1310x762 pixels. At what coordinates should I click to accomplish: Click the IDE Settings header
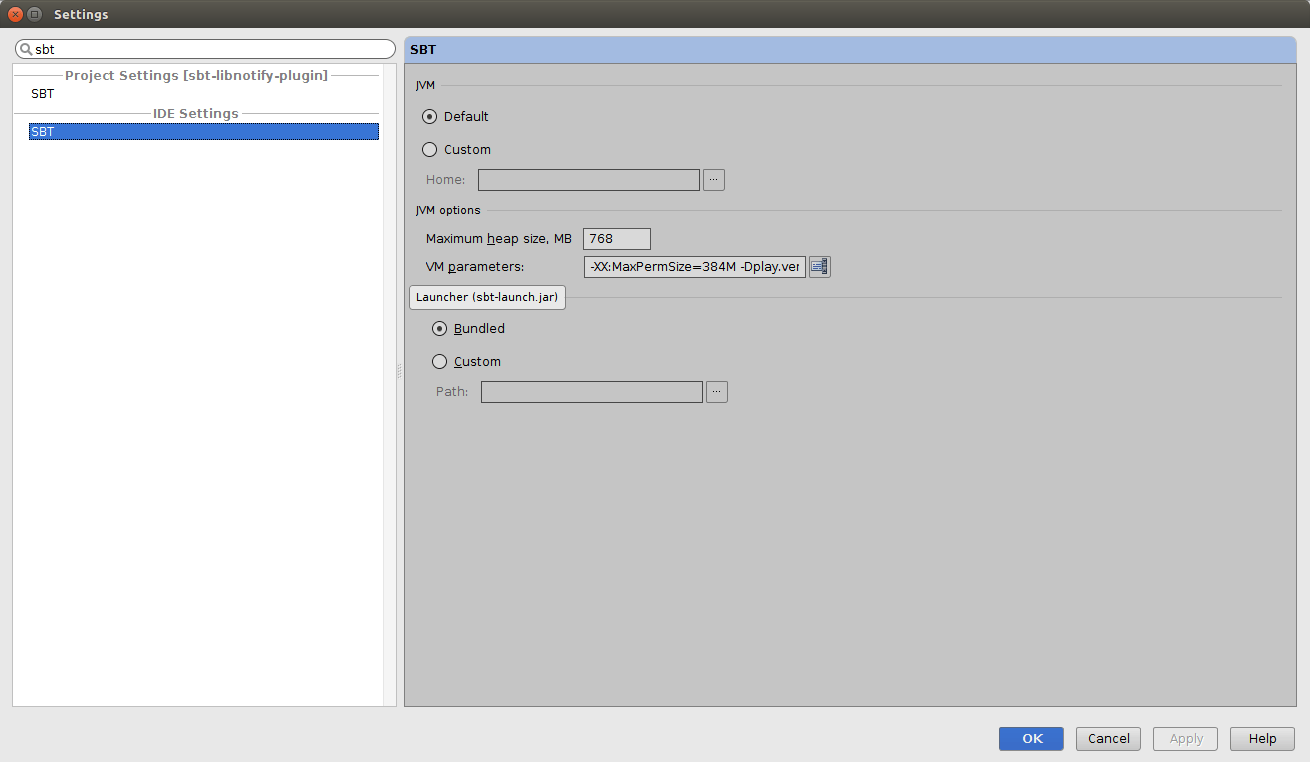pos(196,113)
